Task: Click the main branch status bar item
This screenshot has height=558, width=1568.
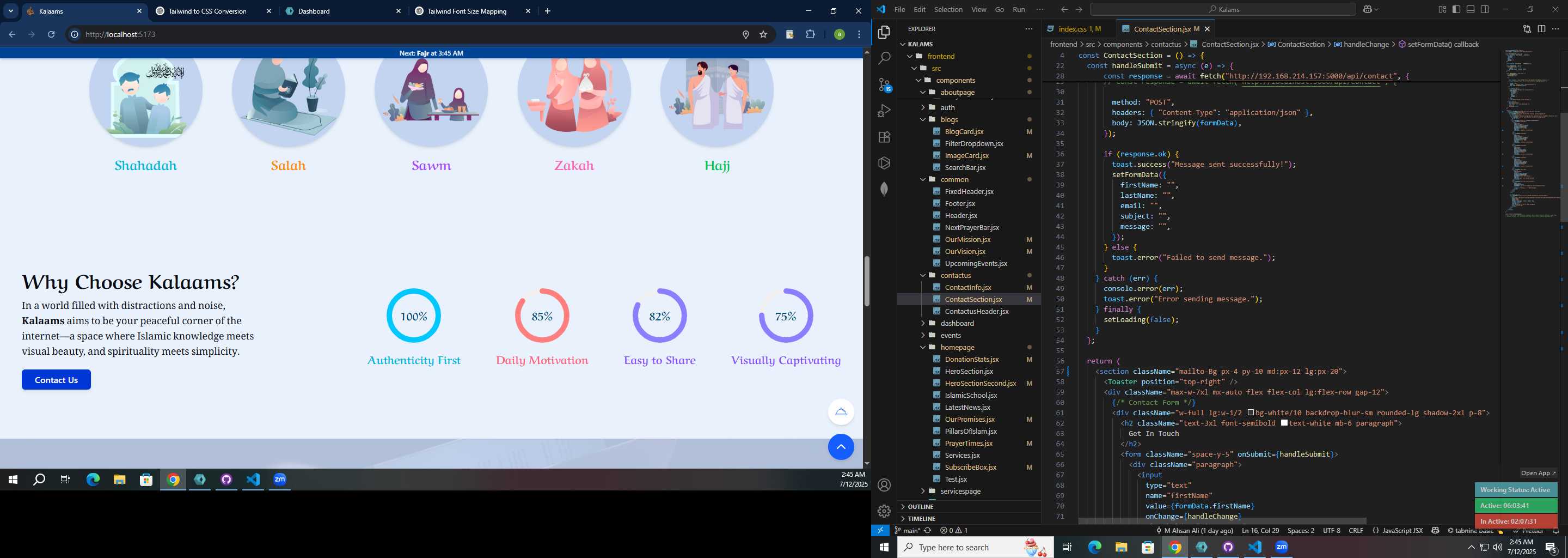Action: point(907,531)
